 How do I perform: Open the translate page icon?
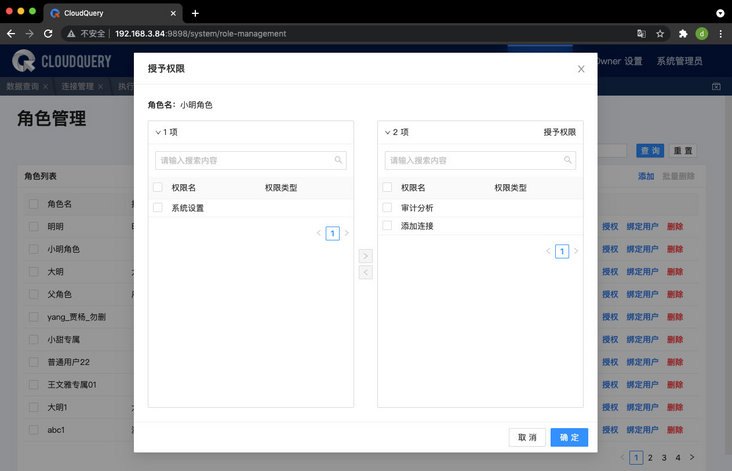641,34
